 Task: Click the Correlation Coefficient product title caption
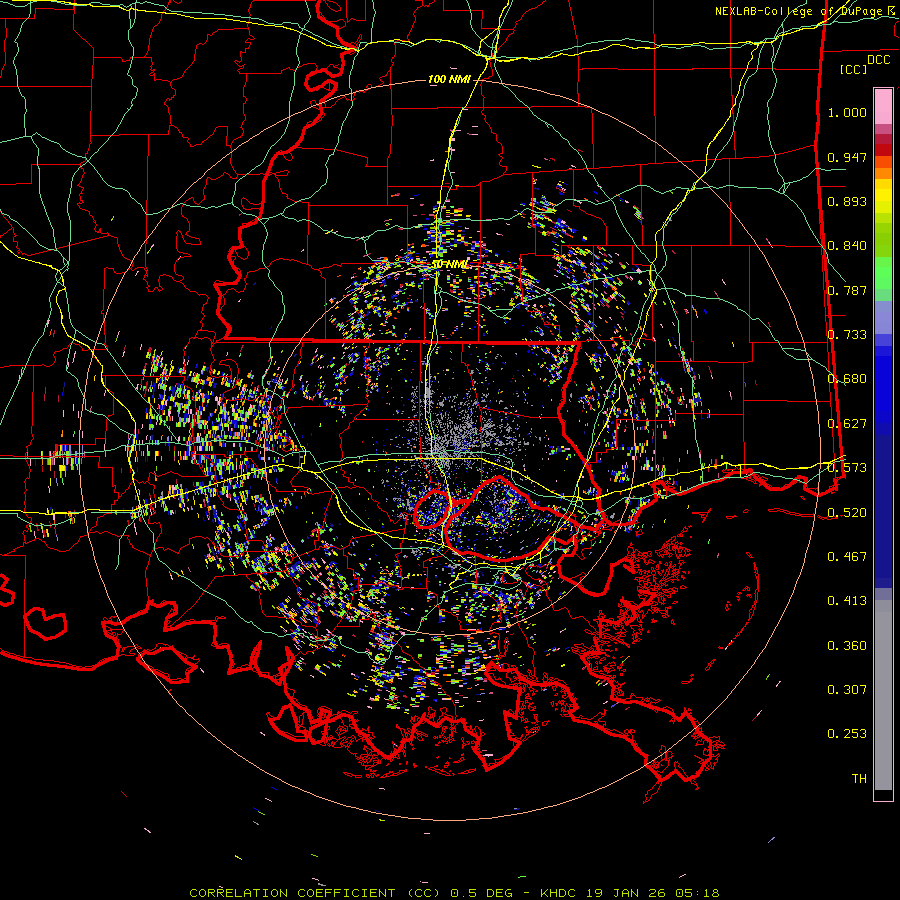point(454,893)
